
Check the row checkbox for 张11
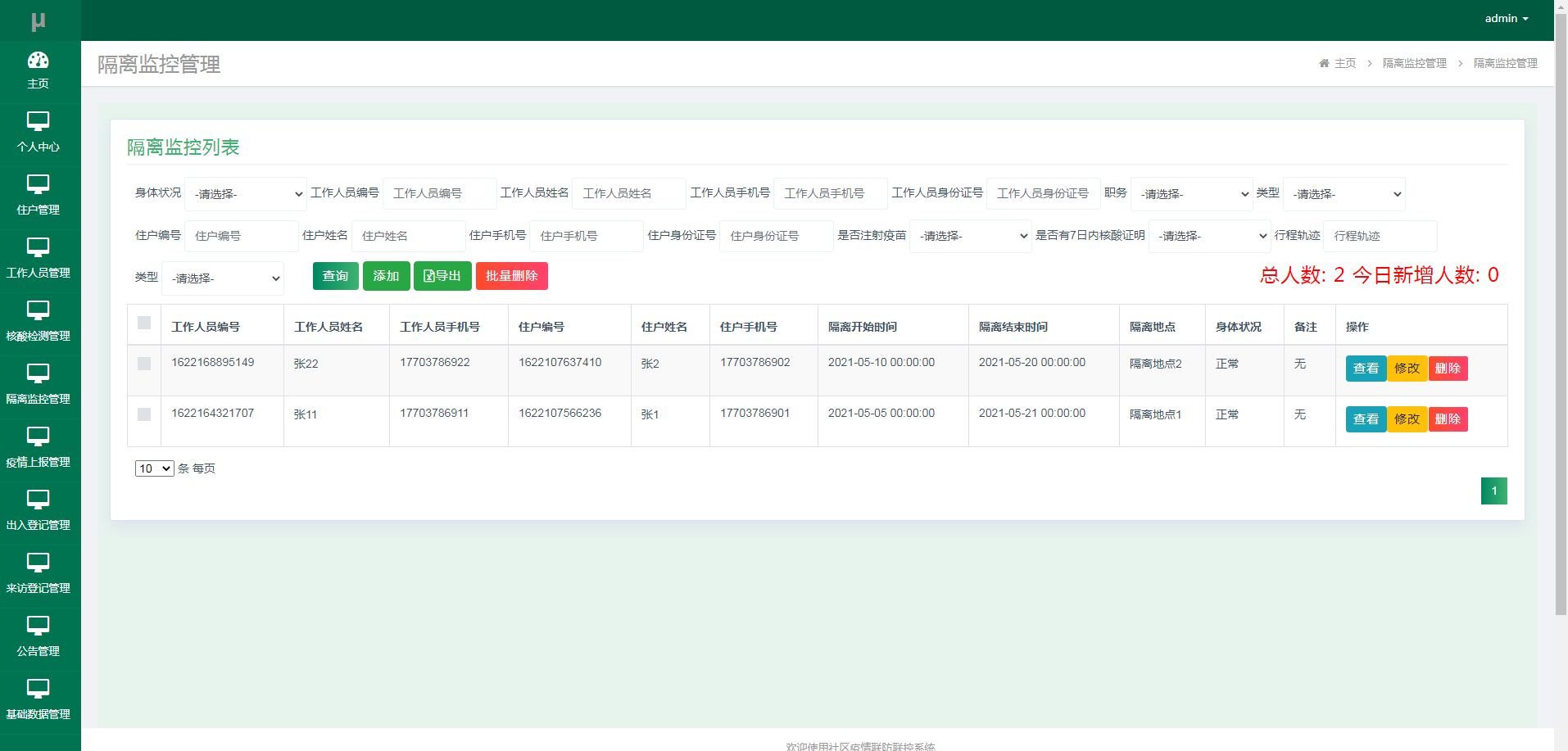pyautogui.click(x=144, y=414)
